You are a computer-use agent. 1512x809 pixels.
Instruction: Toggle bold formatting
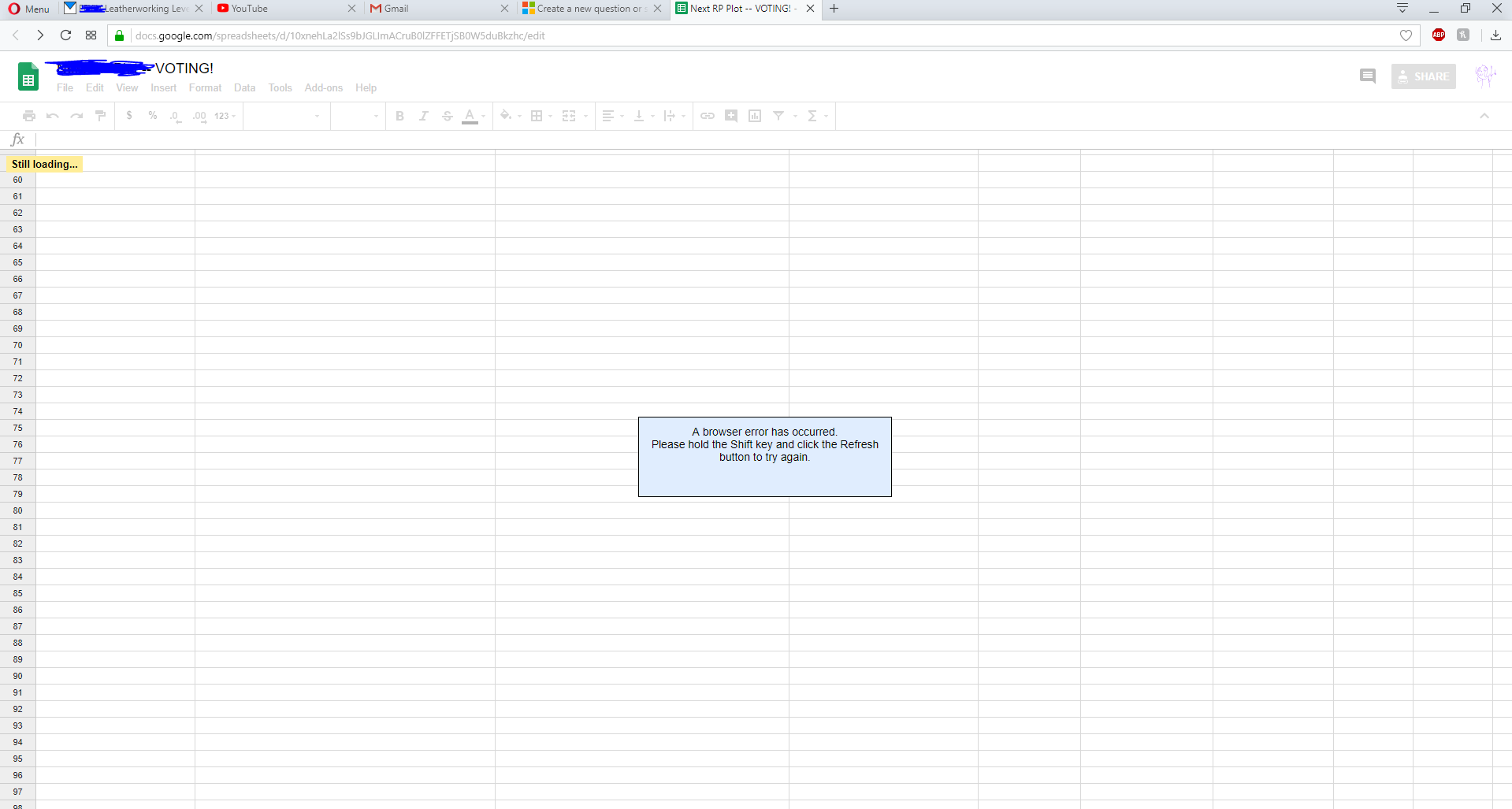point(399,116)
